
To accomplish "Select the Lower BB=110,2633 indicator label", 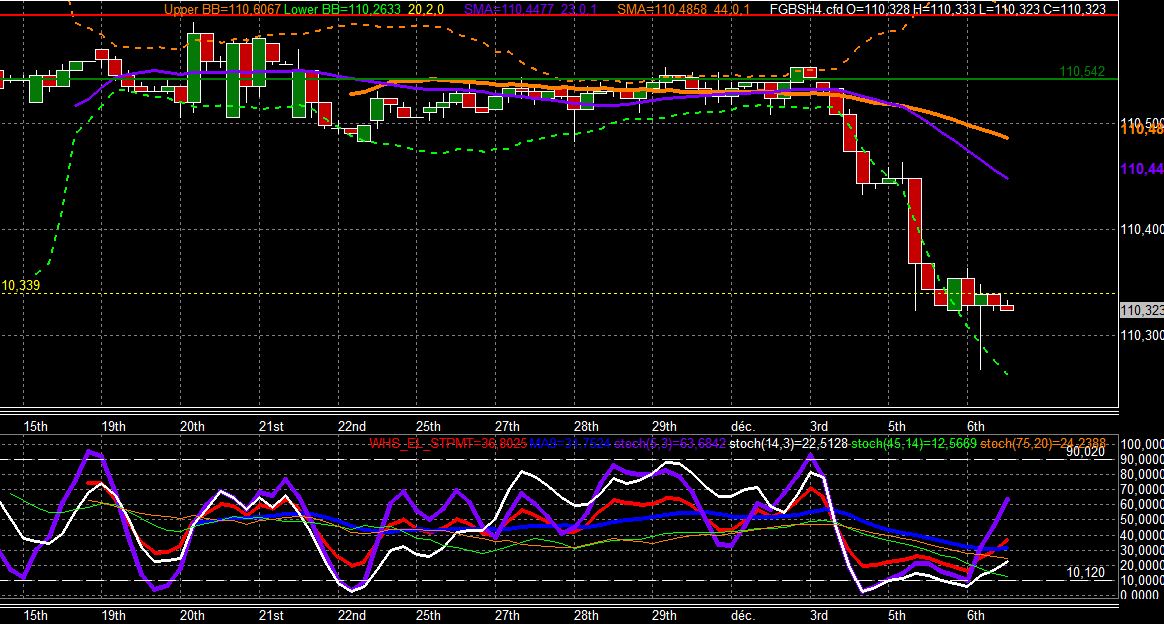I will pos(342,10).
